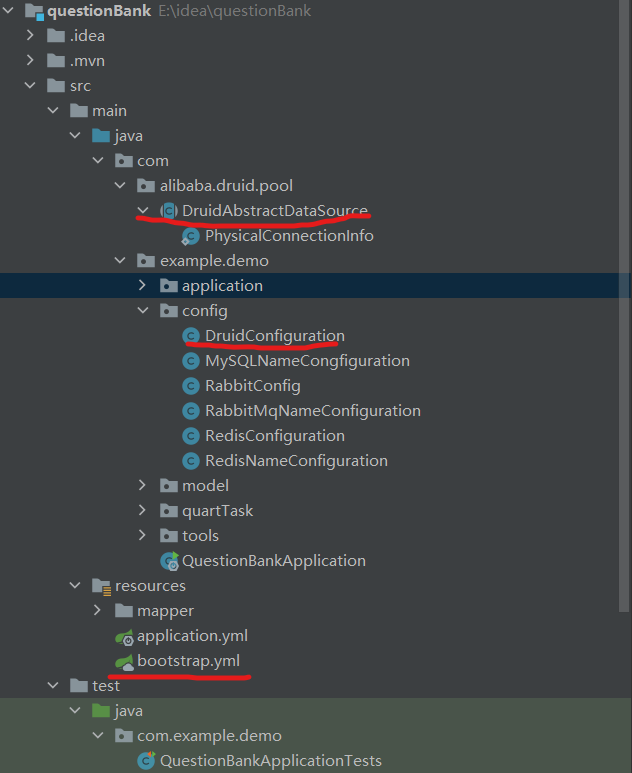
Task: Expand the mapper folder
Action: coord(98,610)
